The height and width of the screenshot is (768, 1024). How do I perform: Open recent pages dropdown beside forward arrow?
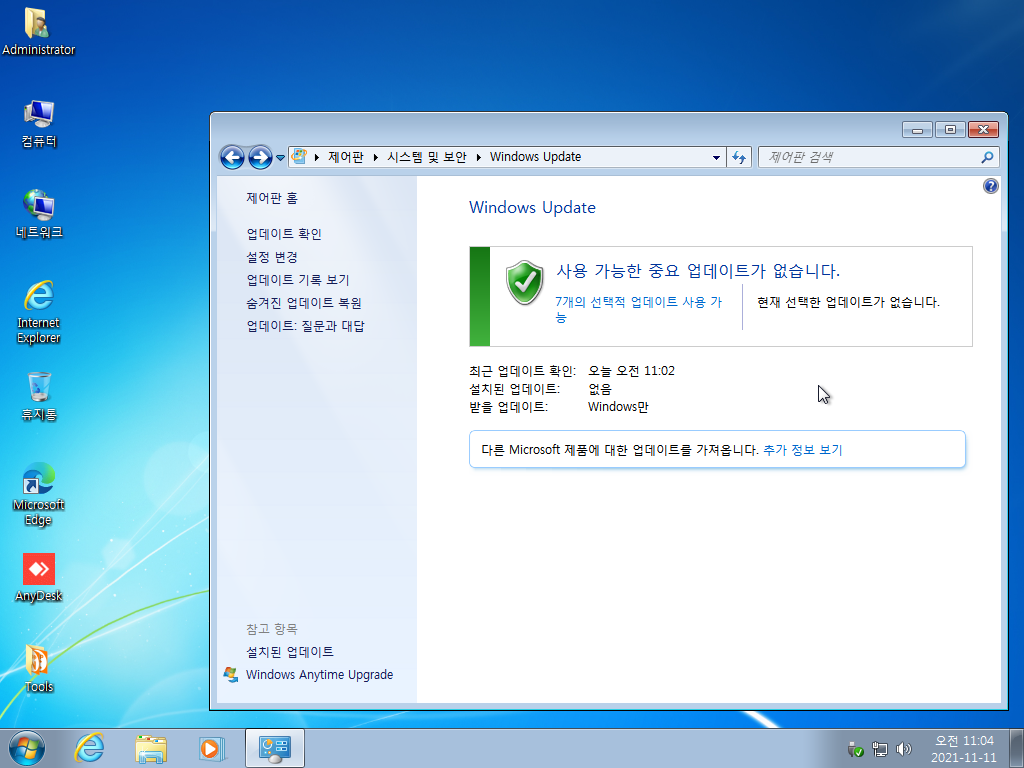pos(280,157)
